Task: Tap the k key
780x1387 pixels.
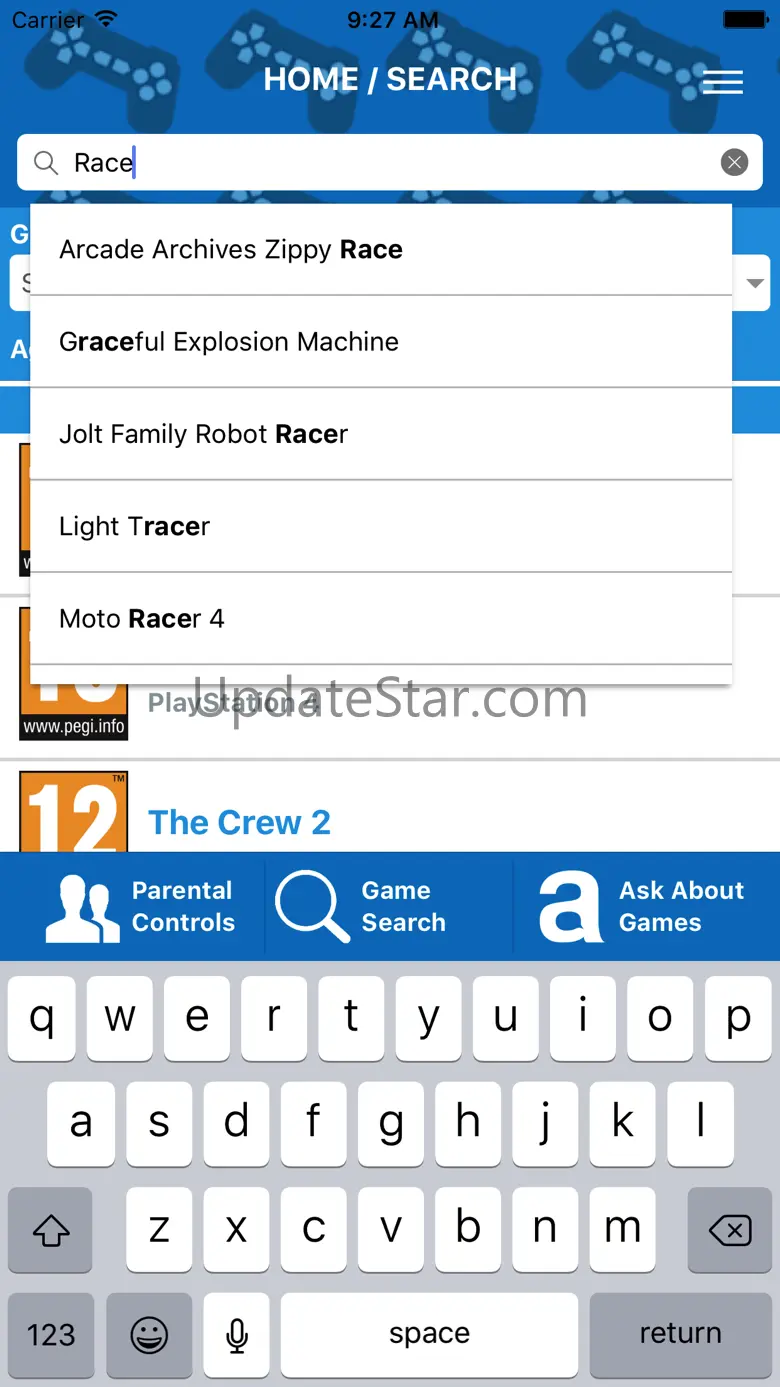Action: (x=622, y=1124)
